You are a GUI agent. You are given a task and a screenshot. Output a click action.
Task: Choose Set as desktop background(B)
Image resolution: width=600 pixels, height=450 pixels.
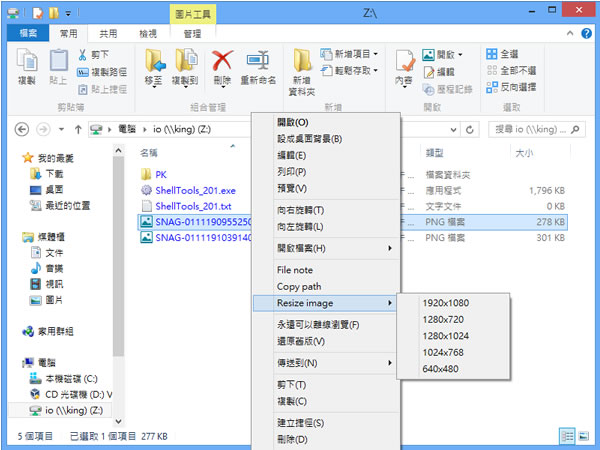tap(327, 139)
